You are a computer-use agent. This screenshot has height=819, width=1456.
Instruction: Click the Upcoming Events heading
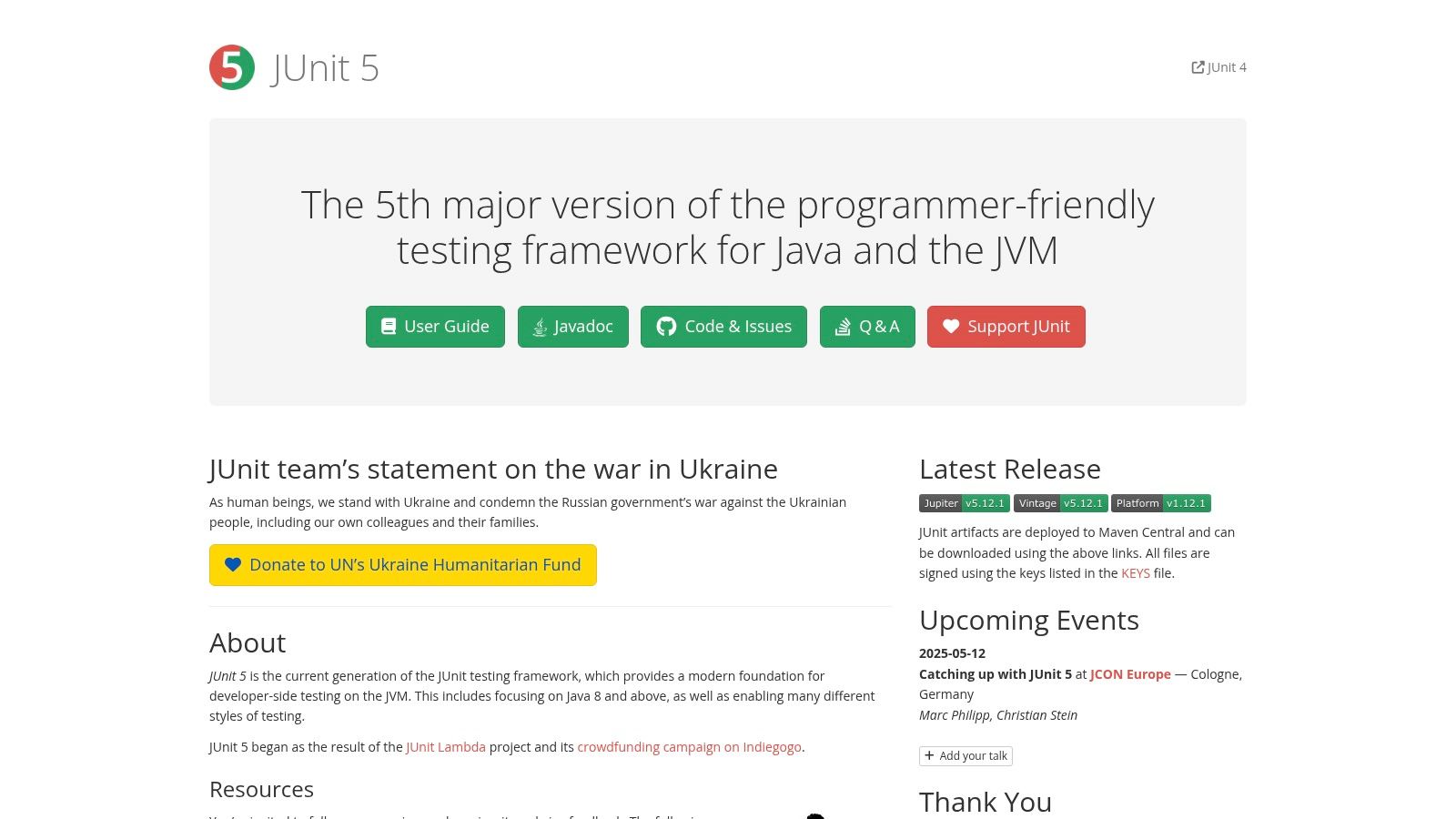(1029, 621)
